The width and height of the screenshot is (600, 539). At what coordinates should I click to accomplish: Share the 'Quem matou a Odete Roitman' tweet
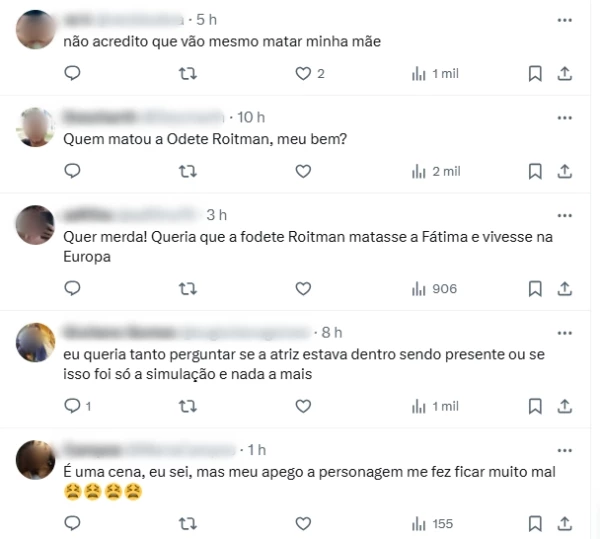[564, 171]
